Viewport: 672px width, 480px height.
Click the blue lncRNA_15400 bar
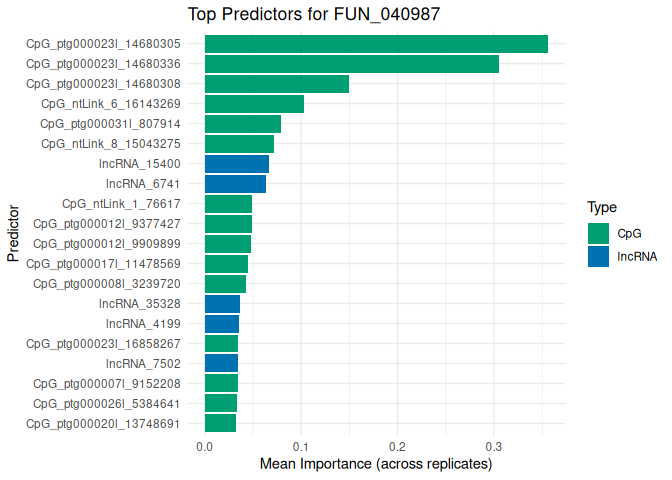coord(237,164)
